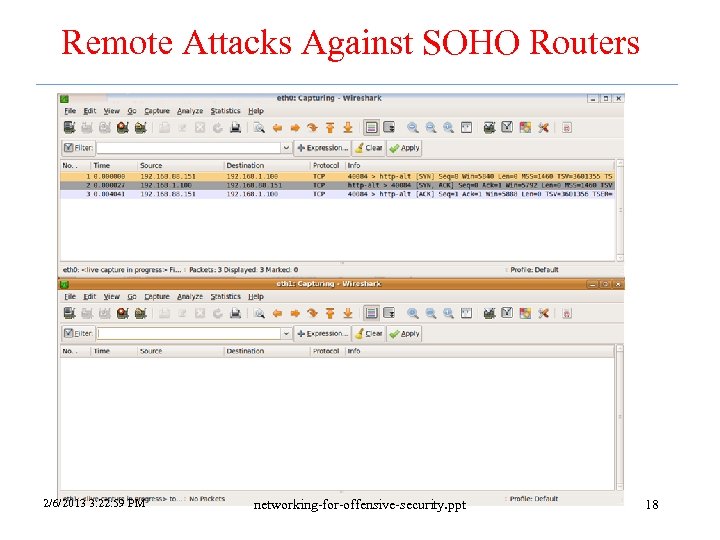Open display filters icon in eth0 toolbar
The image size is (720, 540).
[507, 127]
